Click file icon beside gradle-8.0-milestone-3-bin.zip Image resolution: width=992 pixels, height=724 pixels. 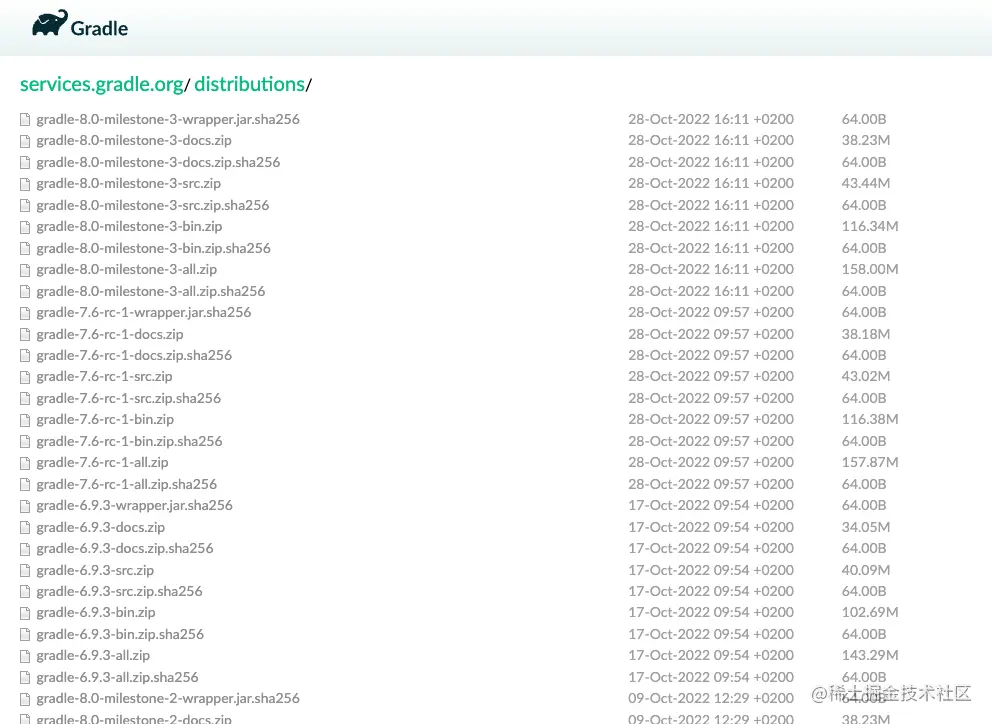point(25,227)
